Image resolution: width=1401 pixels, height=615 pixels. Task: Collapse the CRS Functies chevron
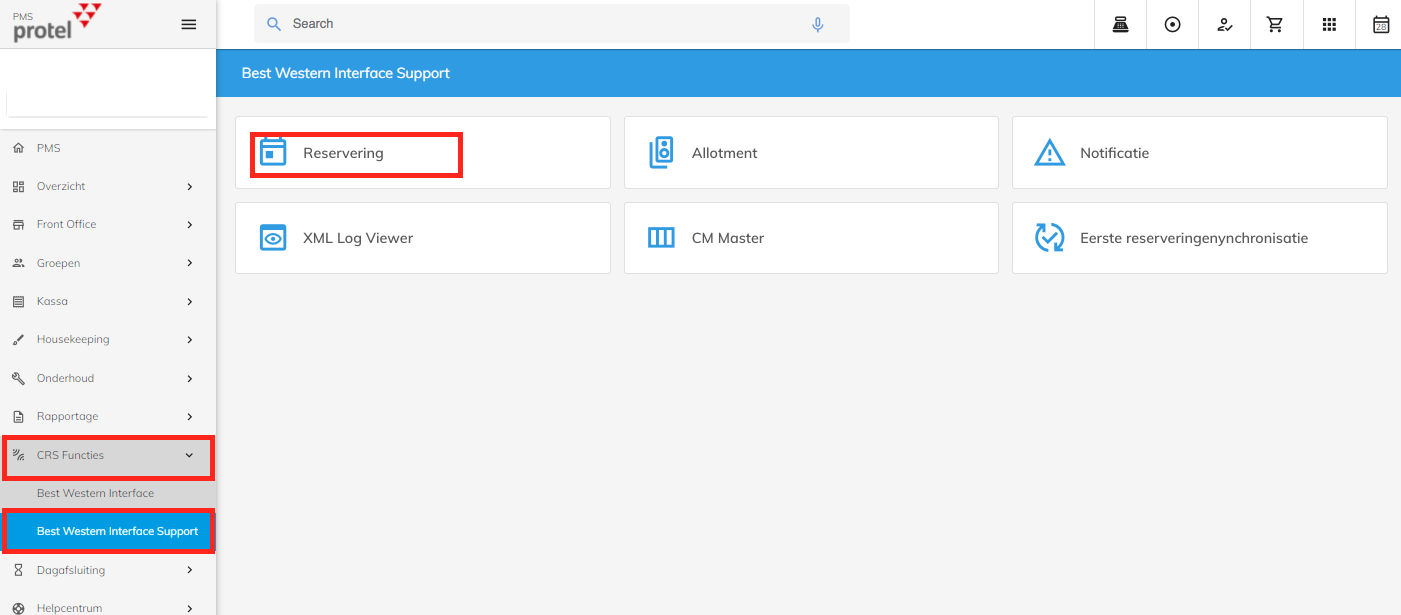pos(190,455)
